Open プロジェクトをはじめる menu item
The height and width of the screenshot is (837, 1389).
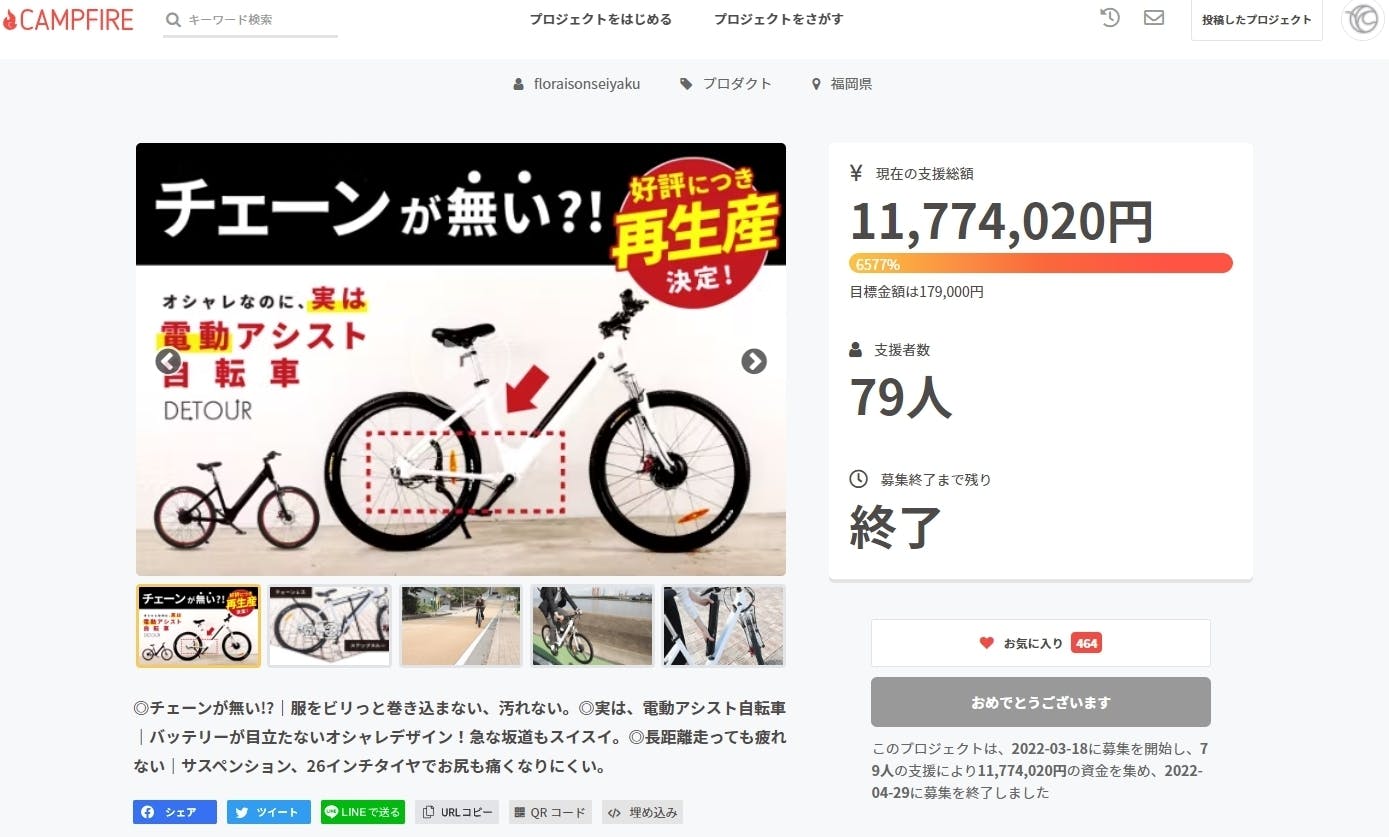(x=600, y=19)
